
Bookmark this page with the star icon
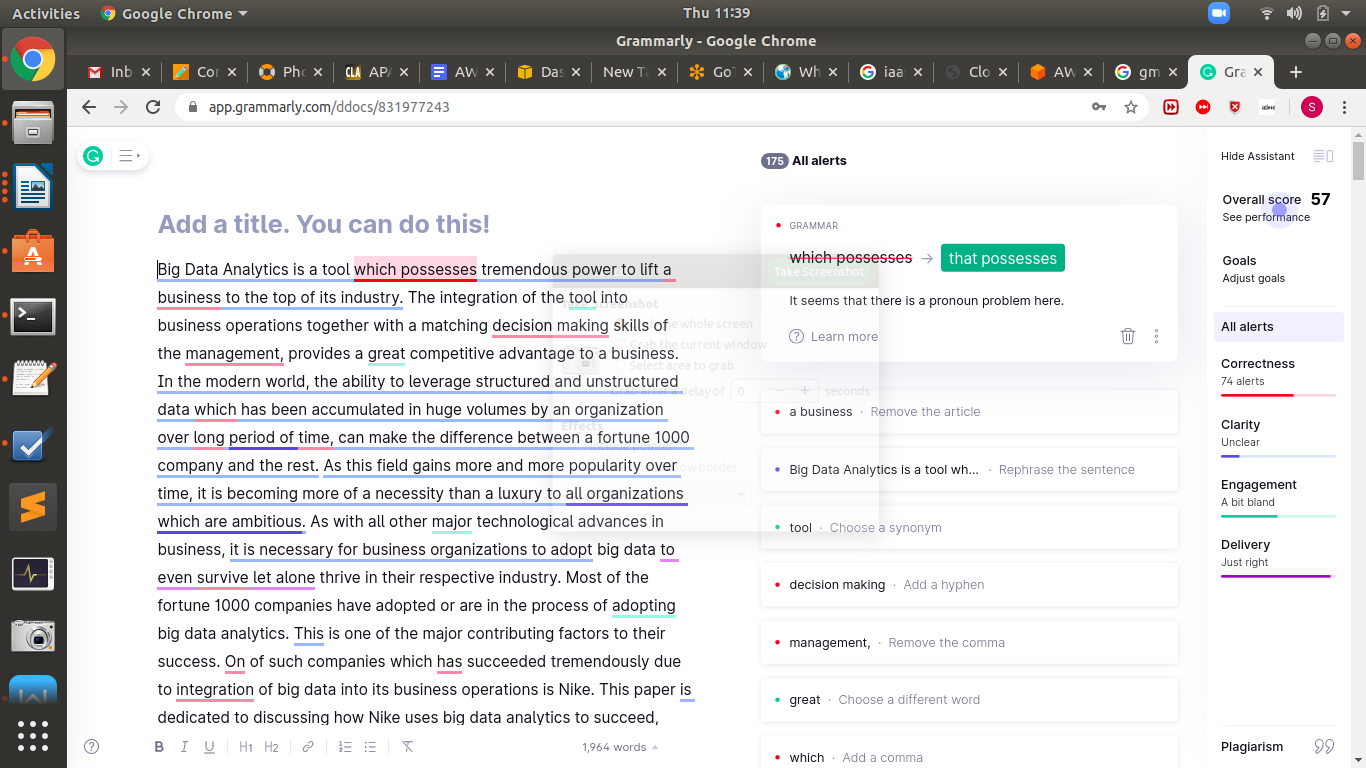[1131, 107]
